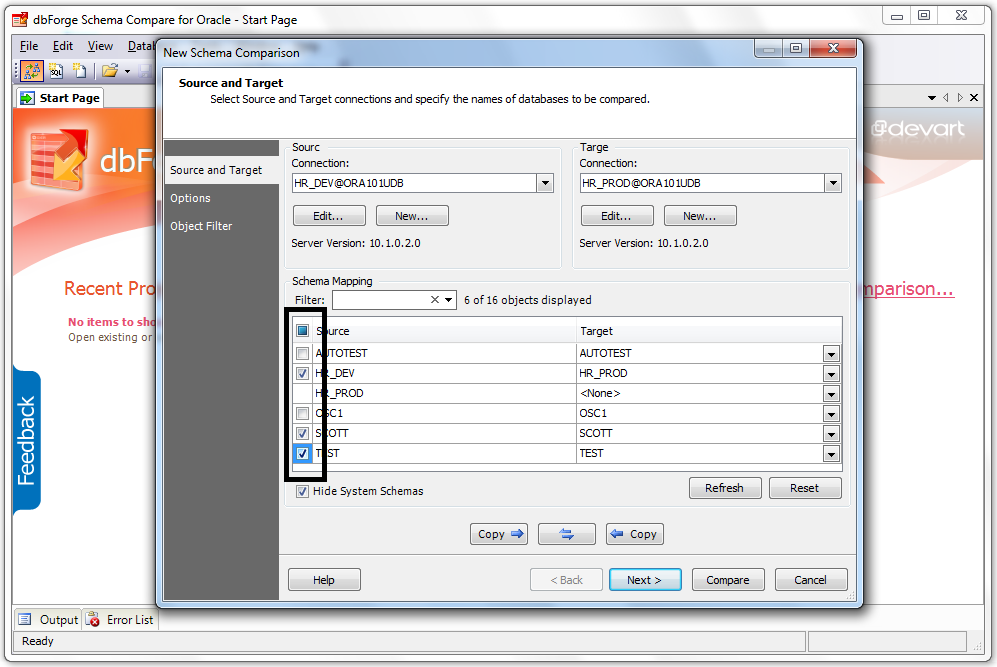
Task: Select the Start Page tab
Action: click(60, 98)
